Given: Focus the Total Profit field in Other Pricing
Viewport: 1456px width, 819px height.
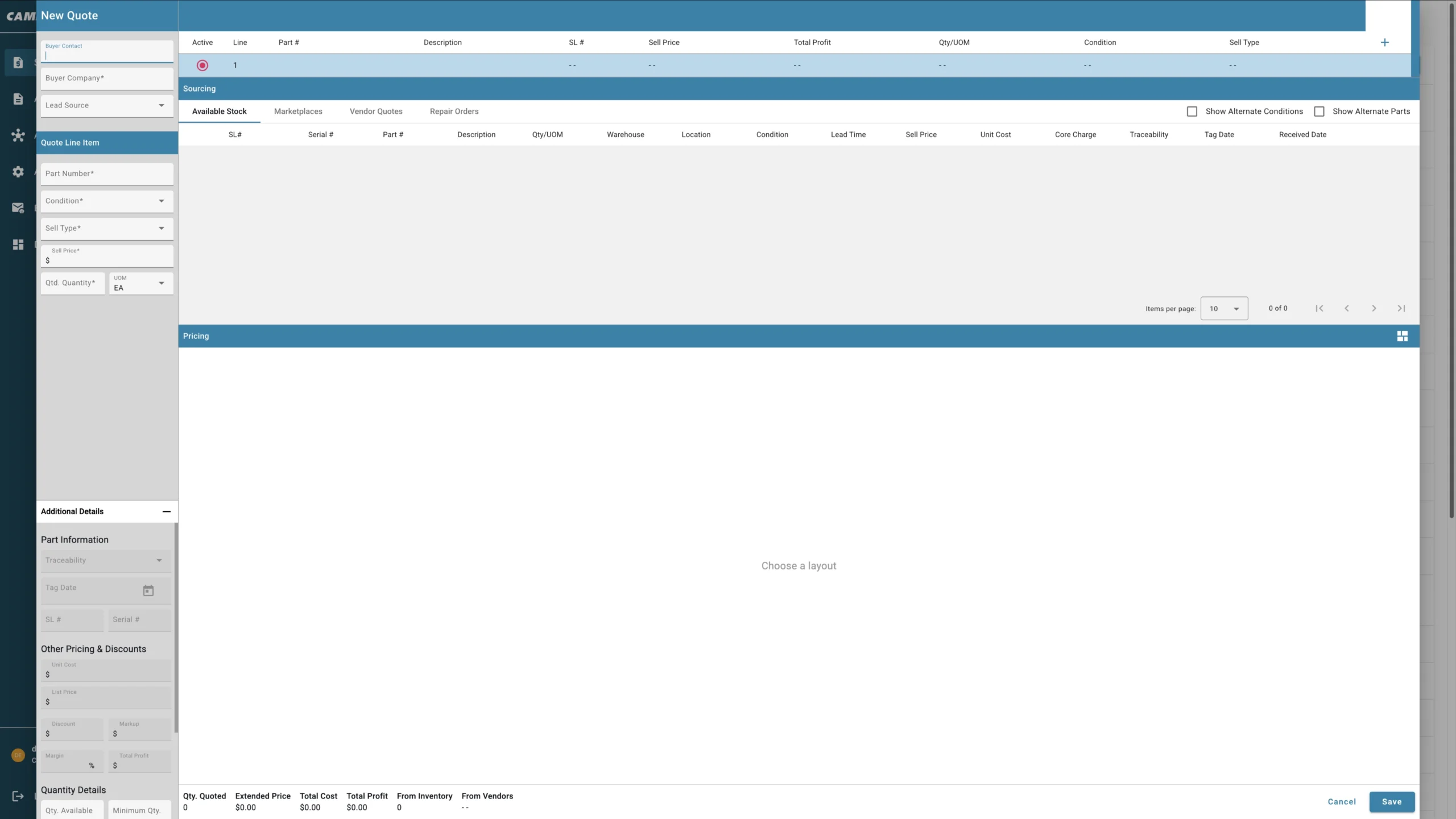Looking at the screenshot, I should [140, 761].
